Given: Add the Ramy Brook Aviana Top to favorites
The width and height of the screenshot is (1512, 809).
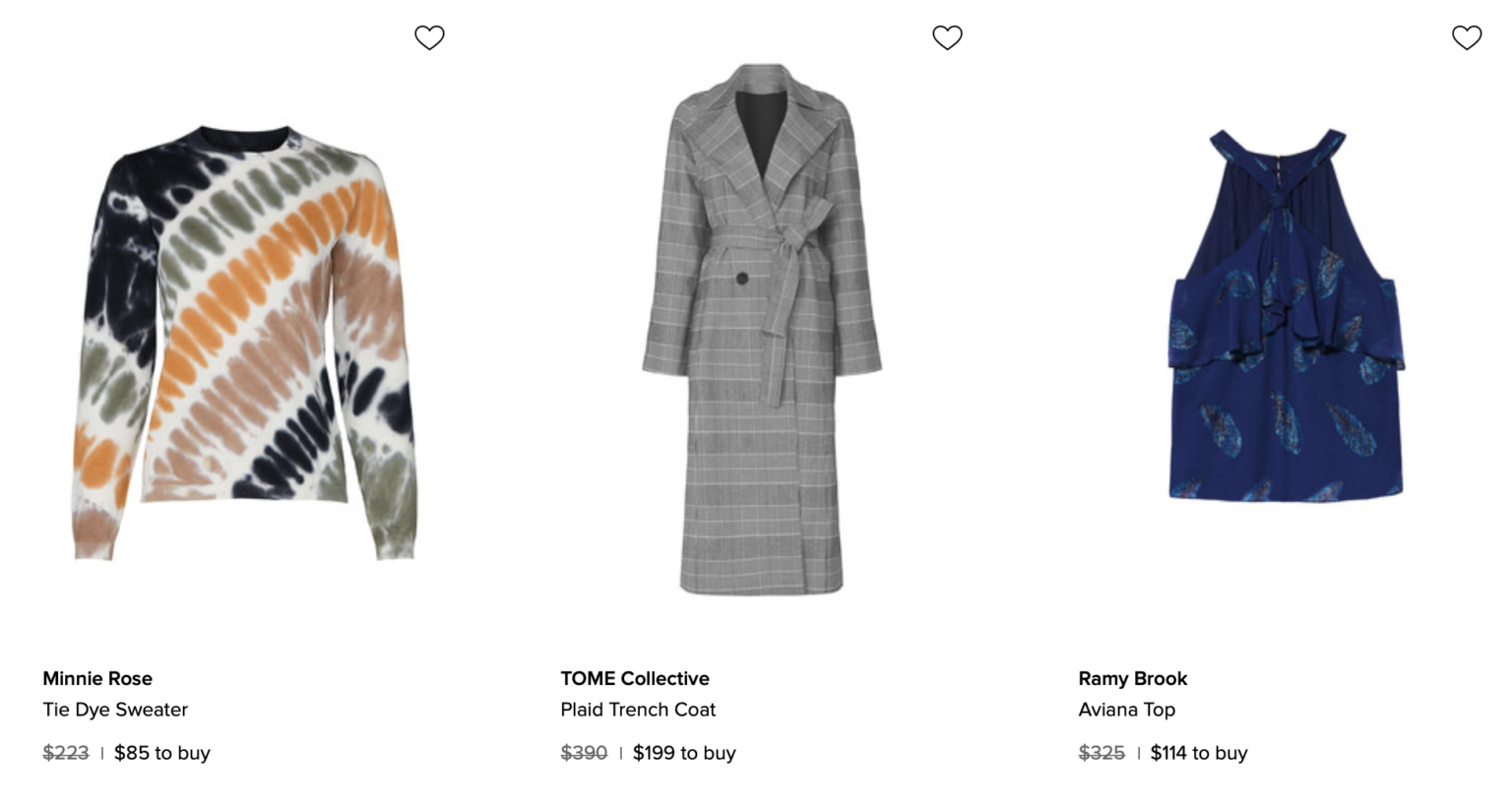Looking at the screenshot, I should [x=1467, y=37].
